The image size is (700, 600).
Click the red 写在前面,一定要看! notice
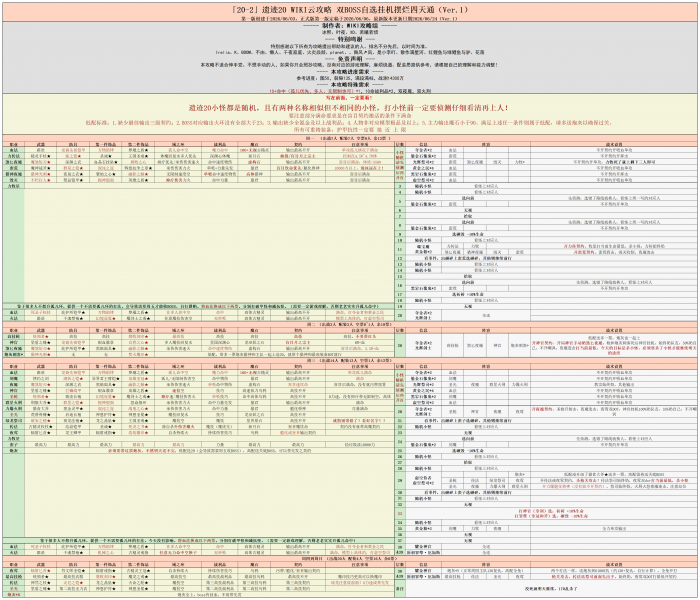point(350,97)
